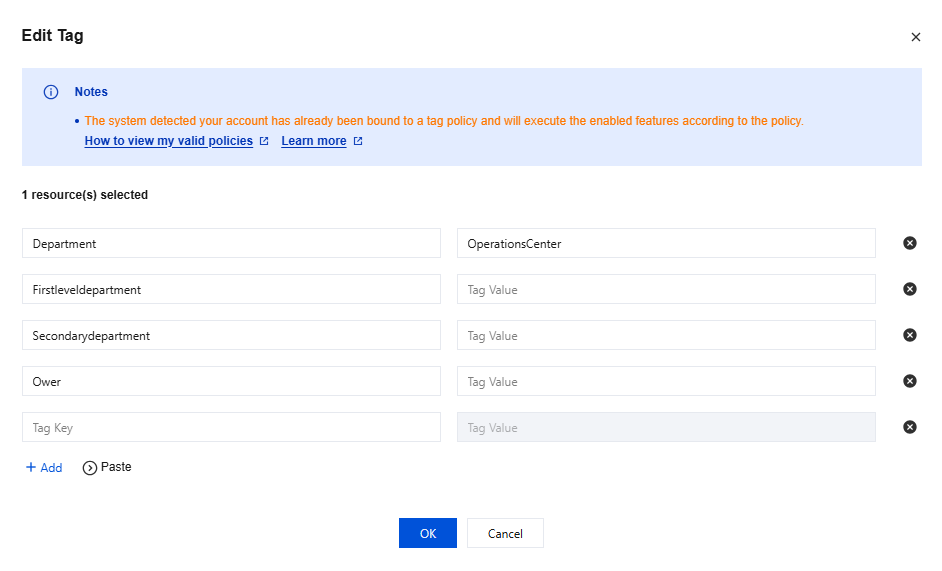942x571 pixels.
Task: Edit the Department tag key field
Action: (231, 243)
